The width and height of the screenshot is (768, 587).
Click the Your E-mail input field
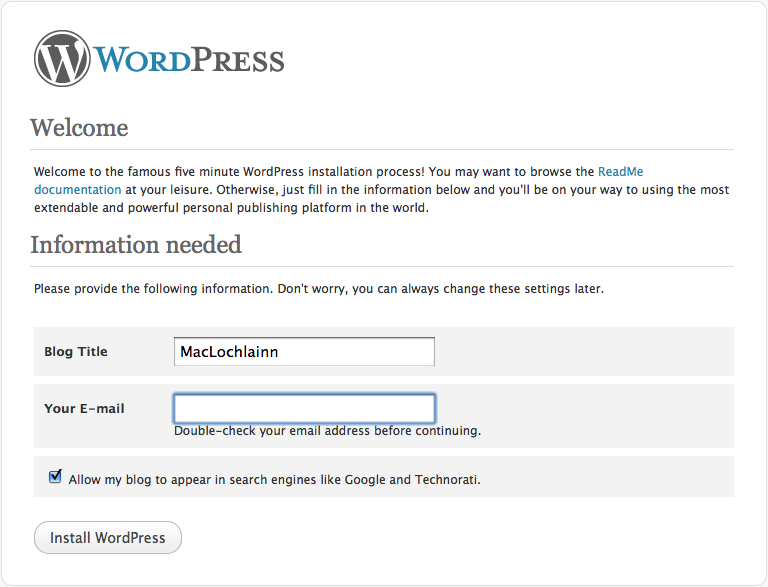coord(304,408)
